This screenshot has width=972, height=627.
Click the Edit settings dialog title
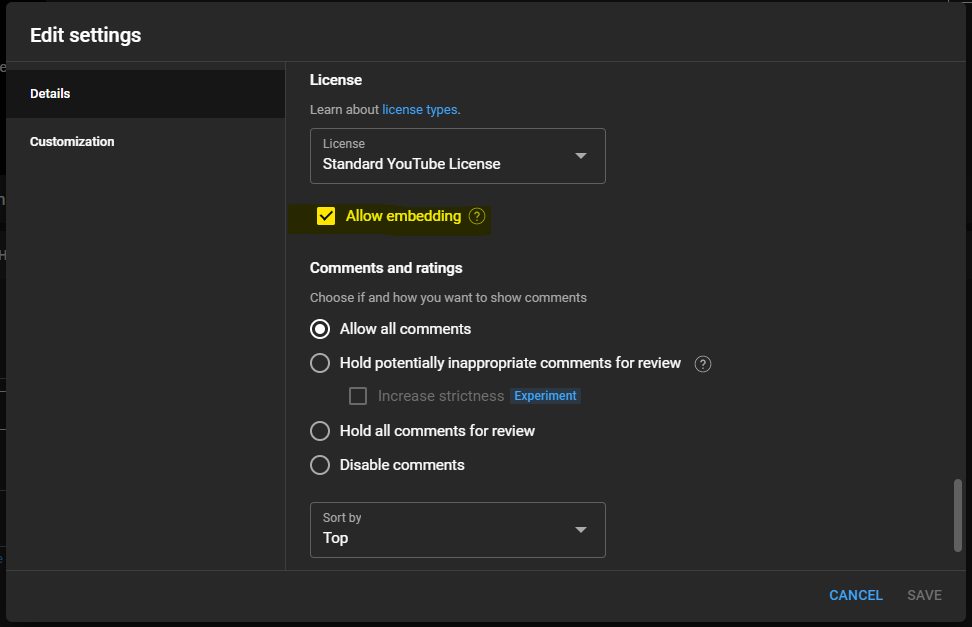tap(86, 35)
